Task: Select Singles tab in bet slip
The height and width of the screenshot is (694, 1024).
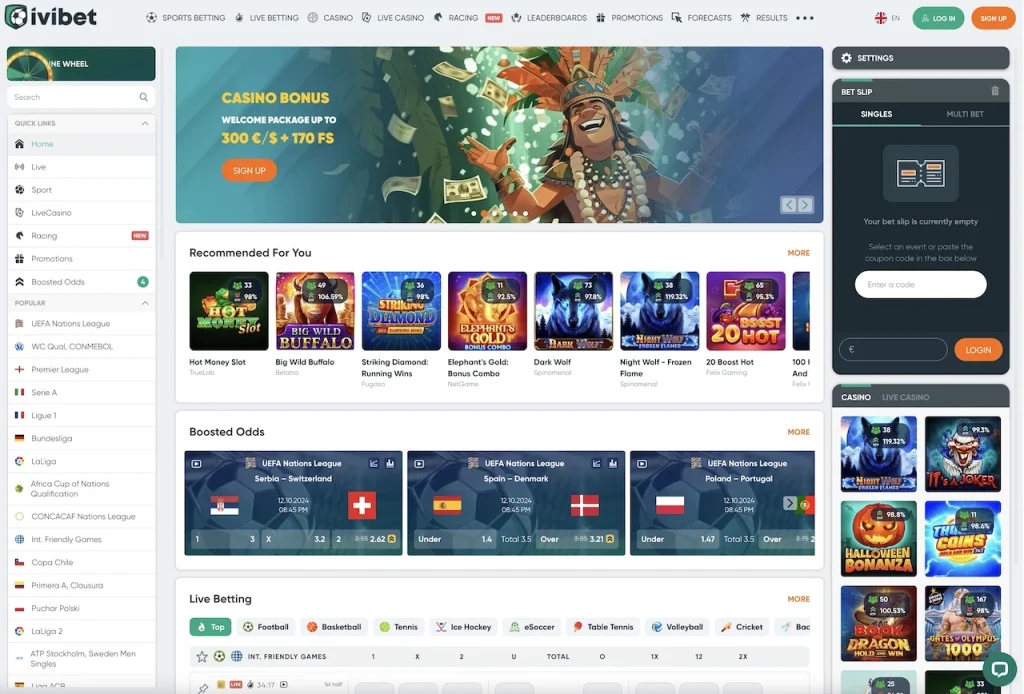Action: click(x=876, y=114)
